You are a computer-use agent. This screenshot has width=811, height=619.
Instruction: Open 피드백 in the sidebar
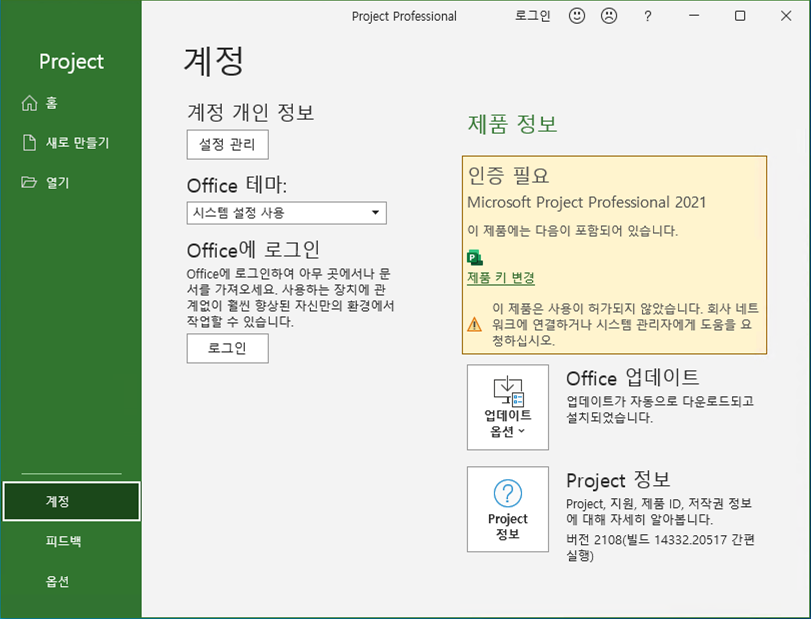(x=63, y=541)
